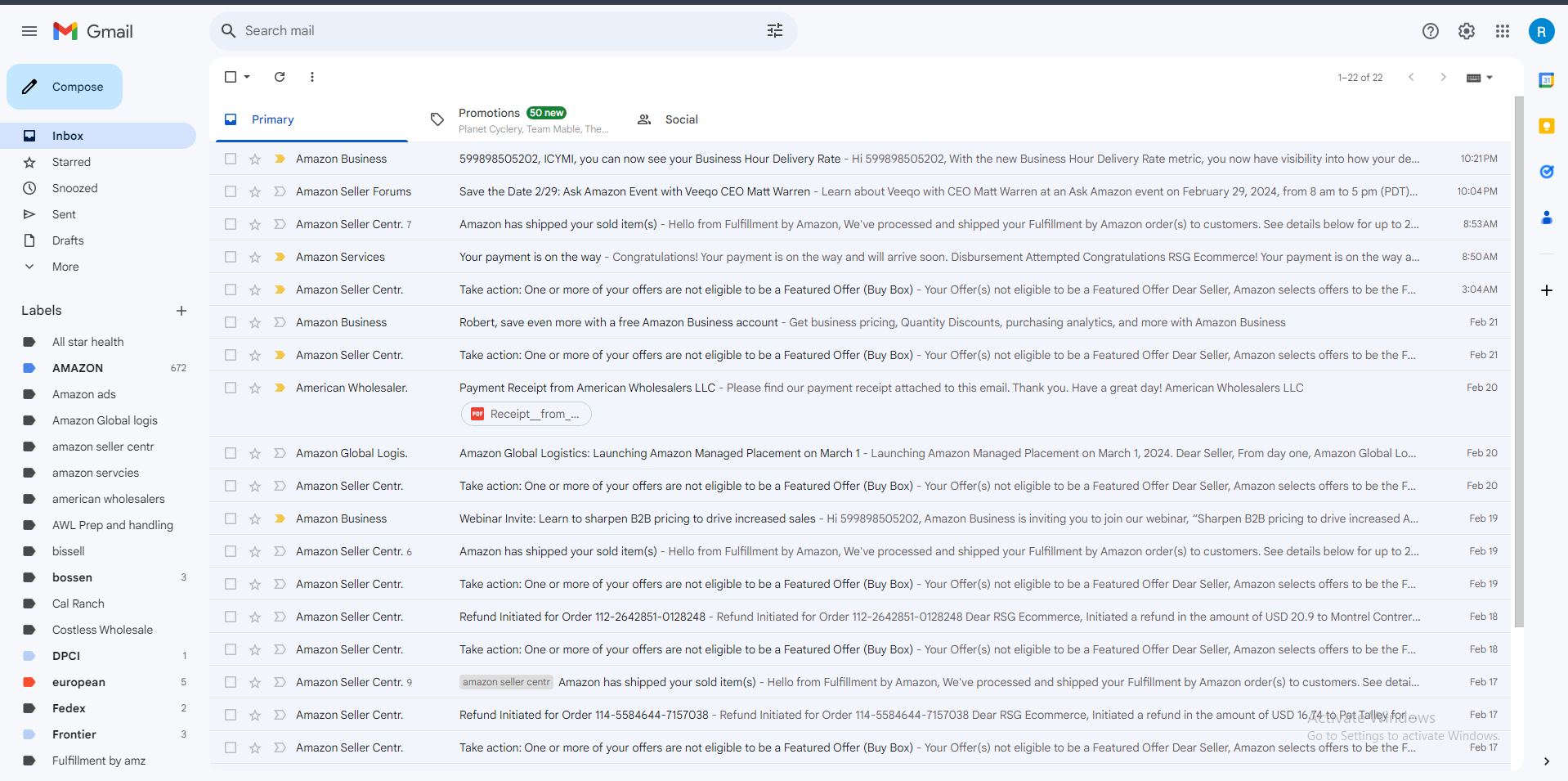Open the Support help icon
1568x781 pixels.
point(1431,31)
